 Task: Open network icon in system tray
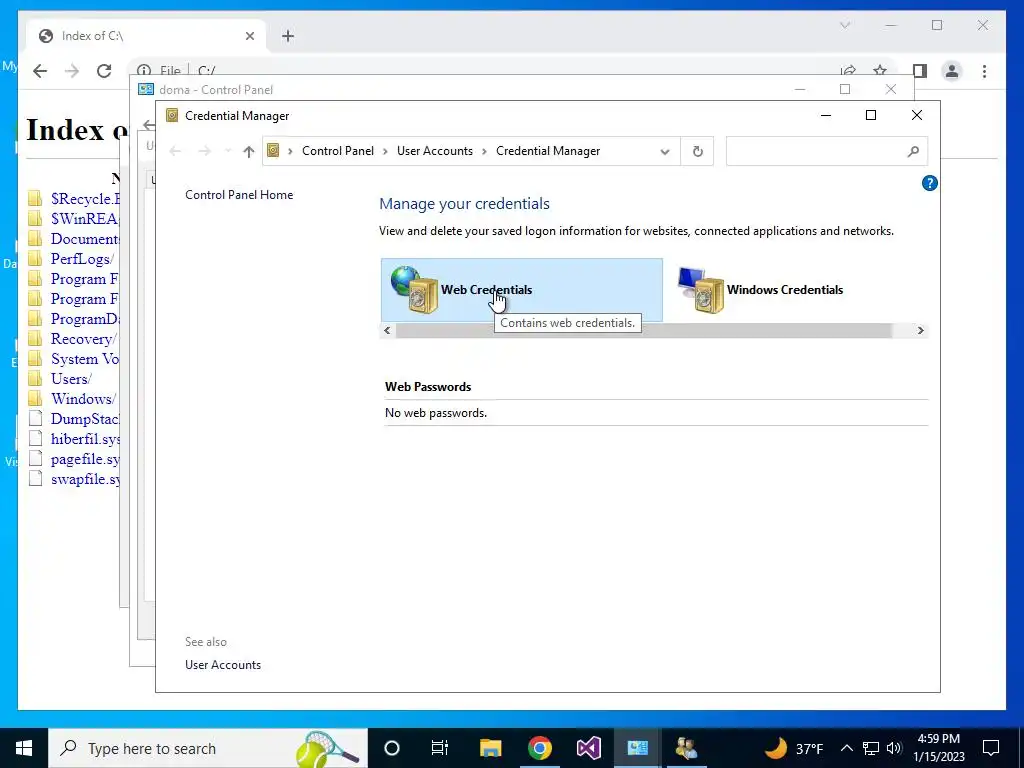[x=871, y=748]
